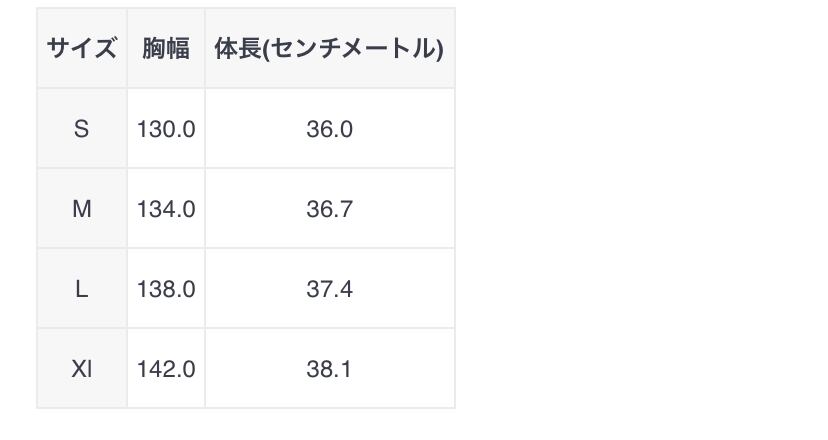Pick the 体長 cell in the L row
The width and height of the screenshot is (828, 440).
pos(329,289)
